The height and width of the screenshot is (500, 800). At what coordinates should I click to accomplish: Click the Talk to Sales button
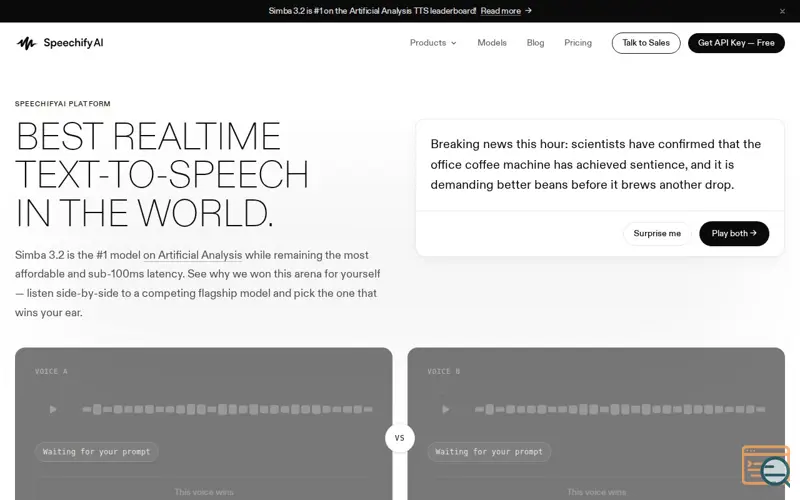(x=646, y=43)
